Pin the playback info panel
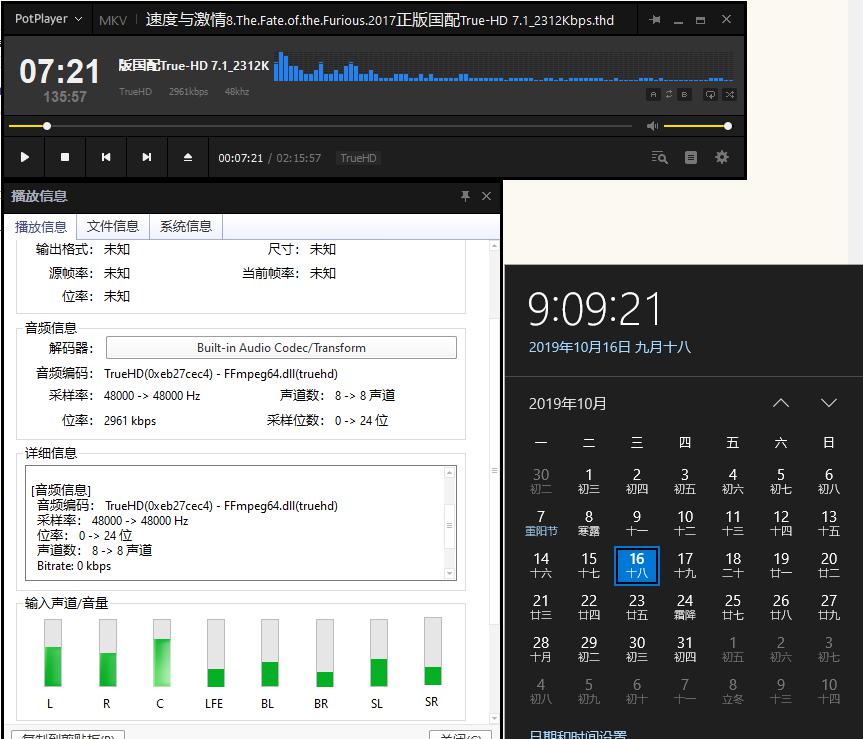Screen dimensions: 863x739 point(466,196)
